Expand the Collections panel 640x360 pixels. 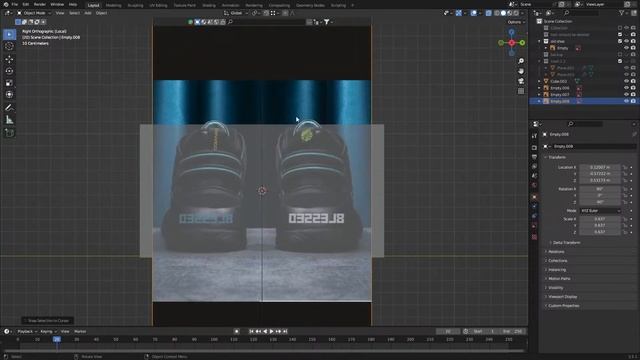[x=556, y=260]
